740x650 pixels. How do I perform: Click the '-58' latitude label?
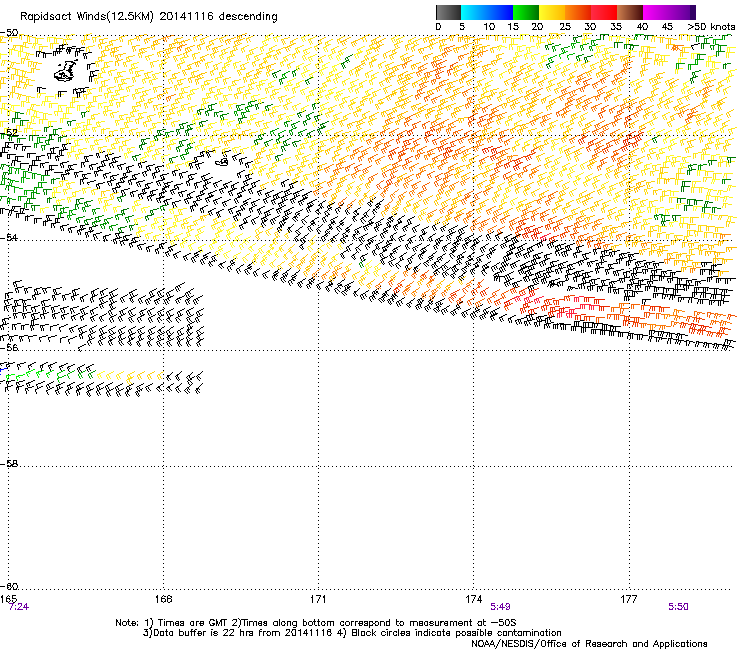pyautogui.click(x=9, y=464)
